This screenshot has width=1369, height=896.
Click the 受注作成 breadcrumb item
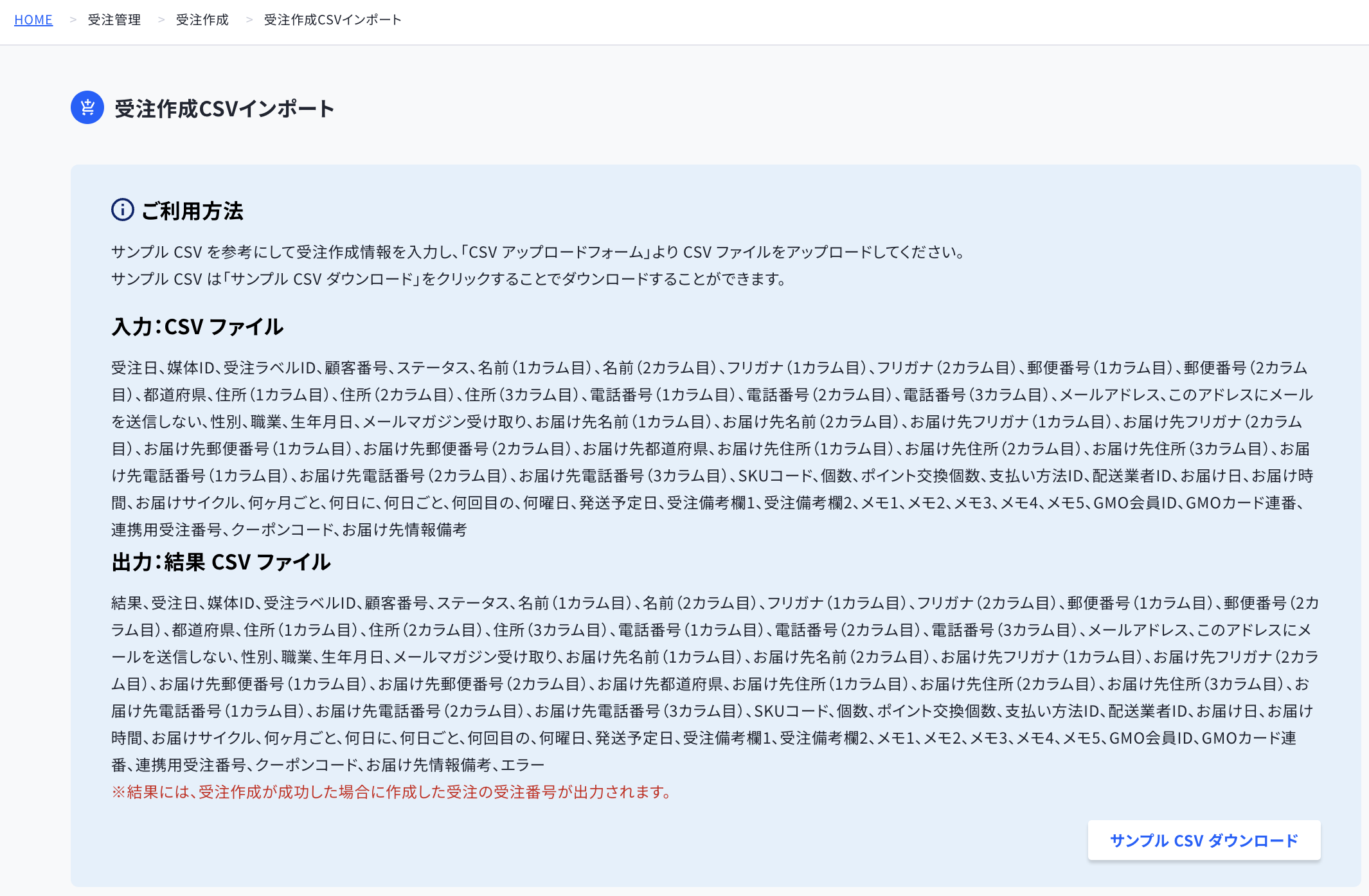click(202, 20)
